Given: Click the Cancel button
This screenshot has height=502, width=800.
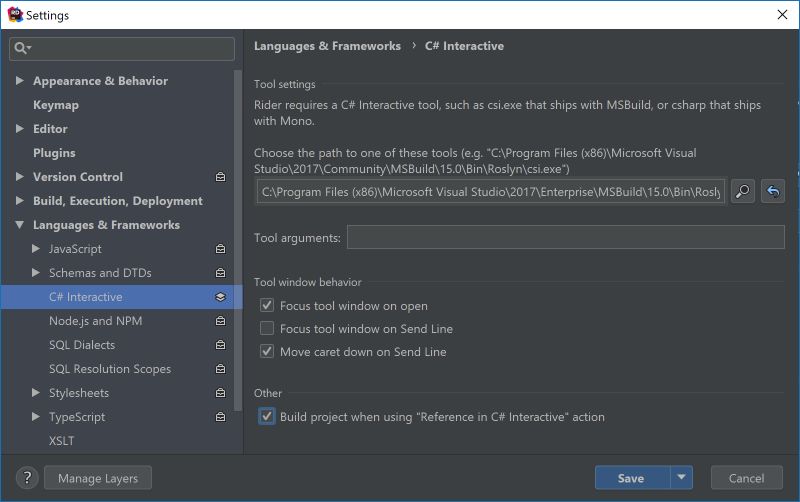Looking at the screenshot, I should (x=746, y=478).
